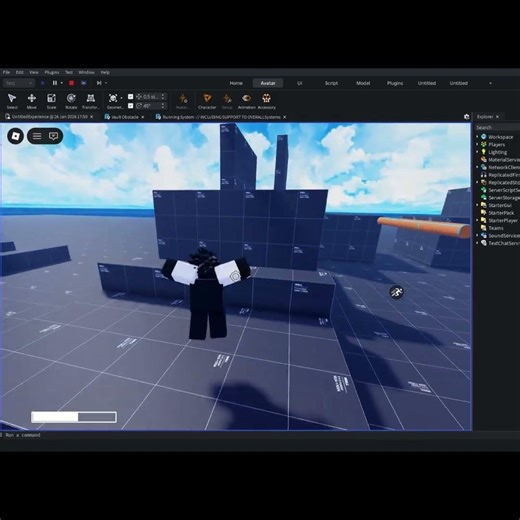520x520 pixels.
Task: Switch to the Model ribbon tab
Action: (363, 83)
